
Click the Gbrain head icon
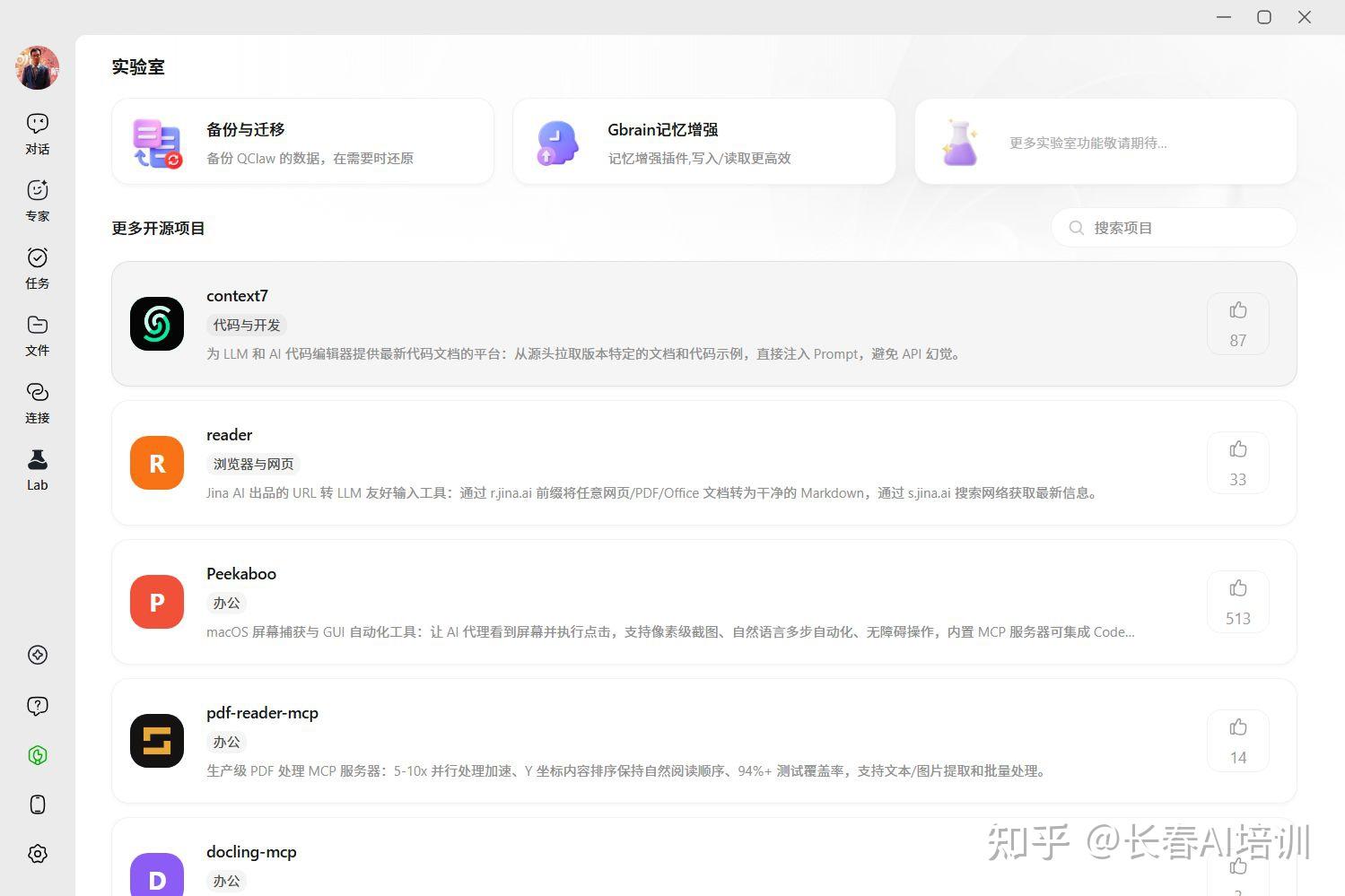point(557,144)
